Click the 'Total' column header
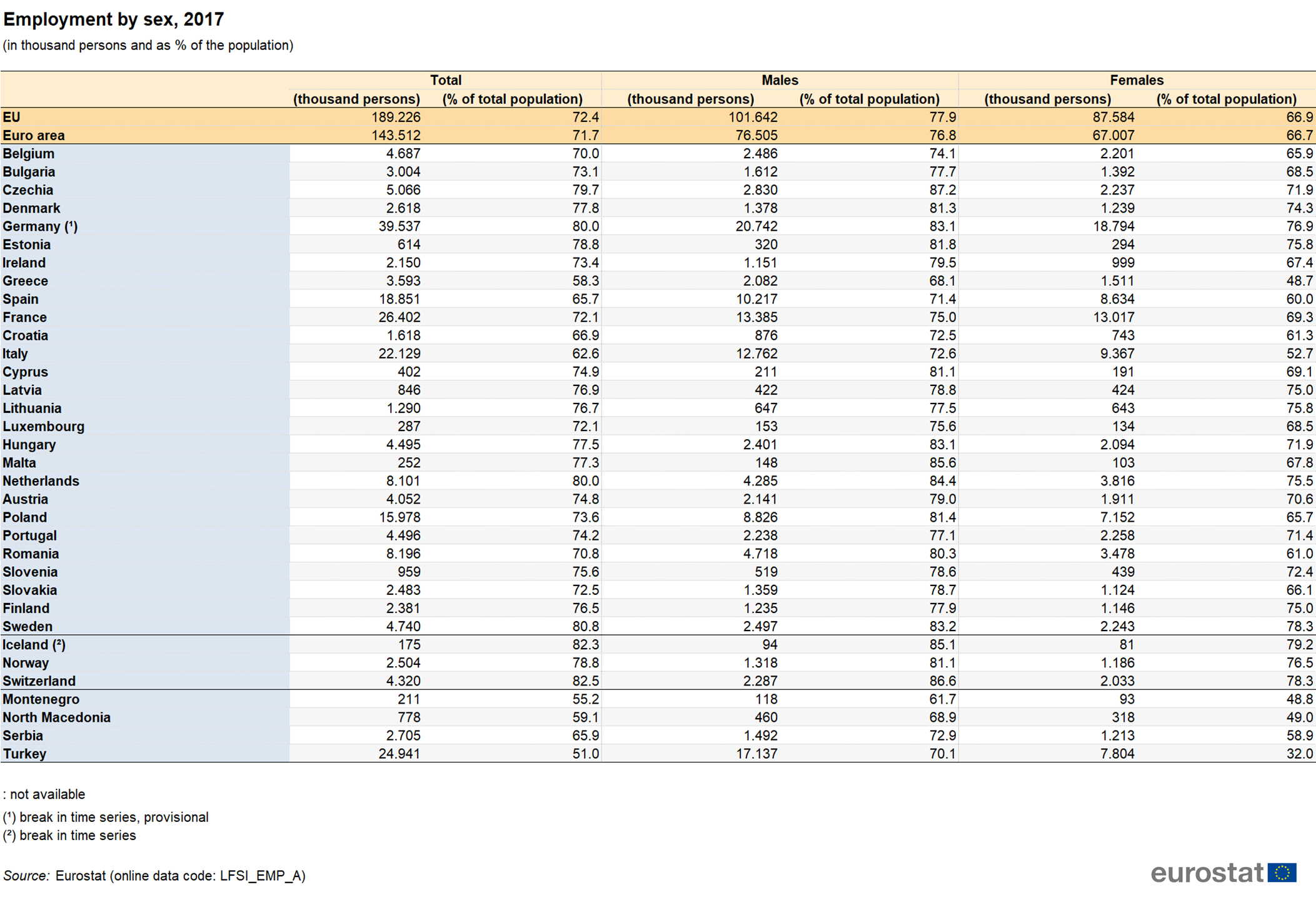The width and height of the screenshot is (1316, 902). (x=446, y=80)
